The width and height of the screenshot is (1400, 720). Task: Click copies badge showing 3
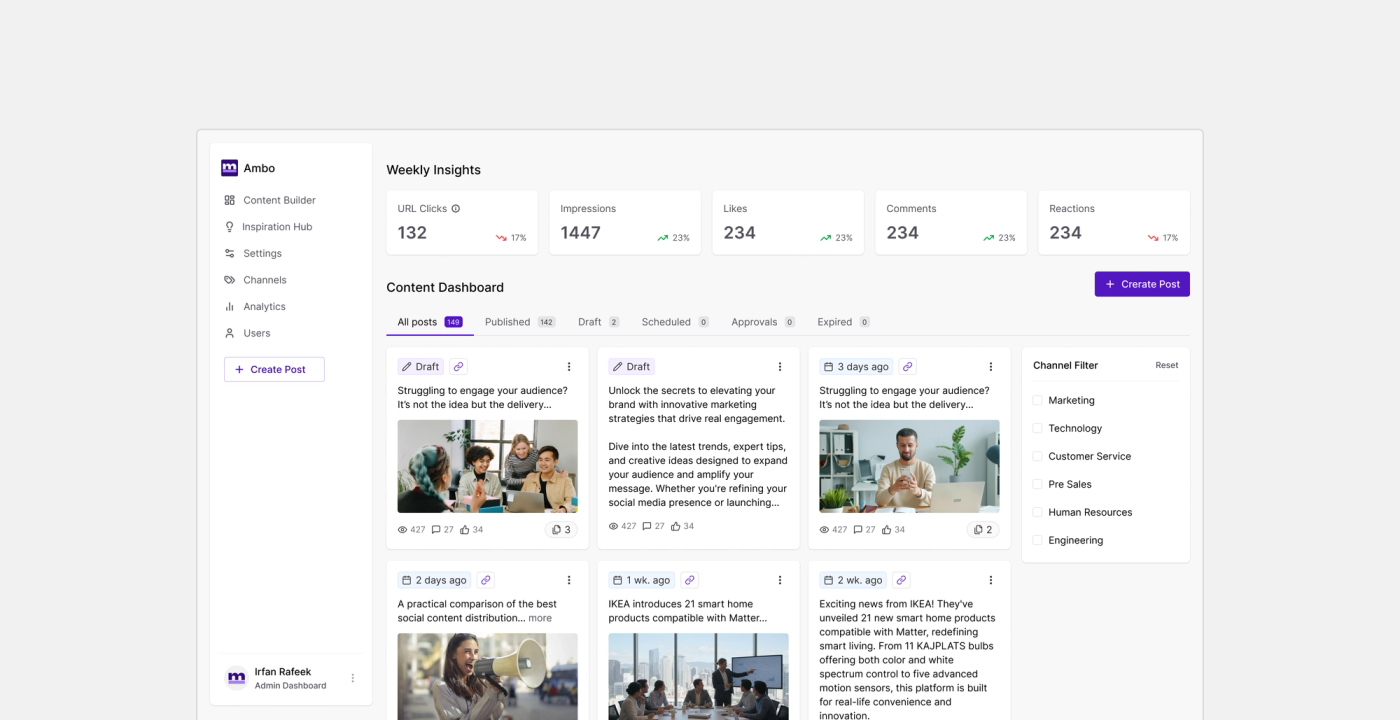(561, 530)
